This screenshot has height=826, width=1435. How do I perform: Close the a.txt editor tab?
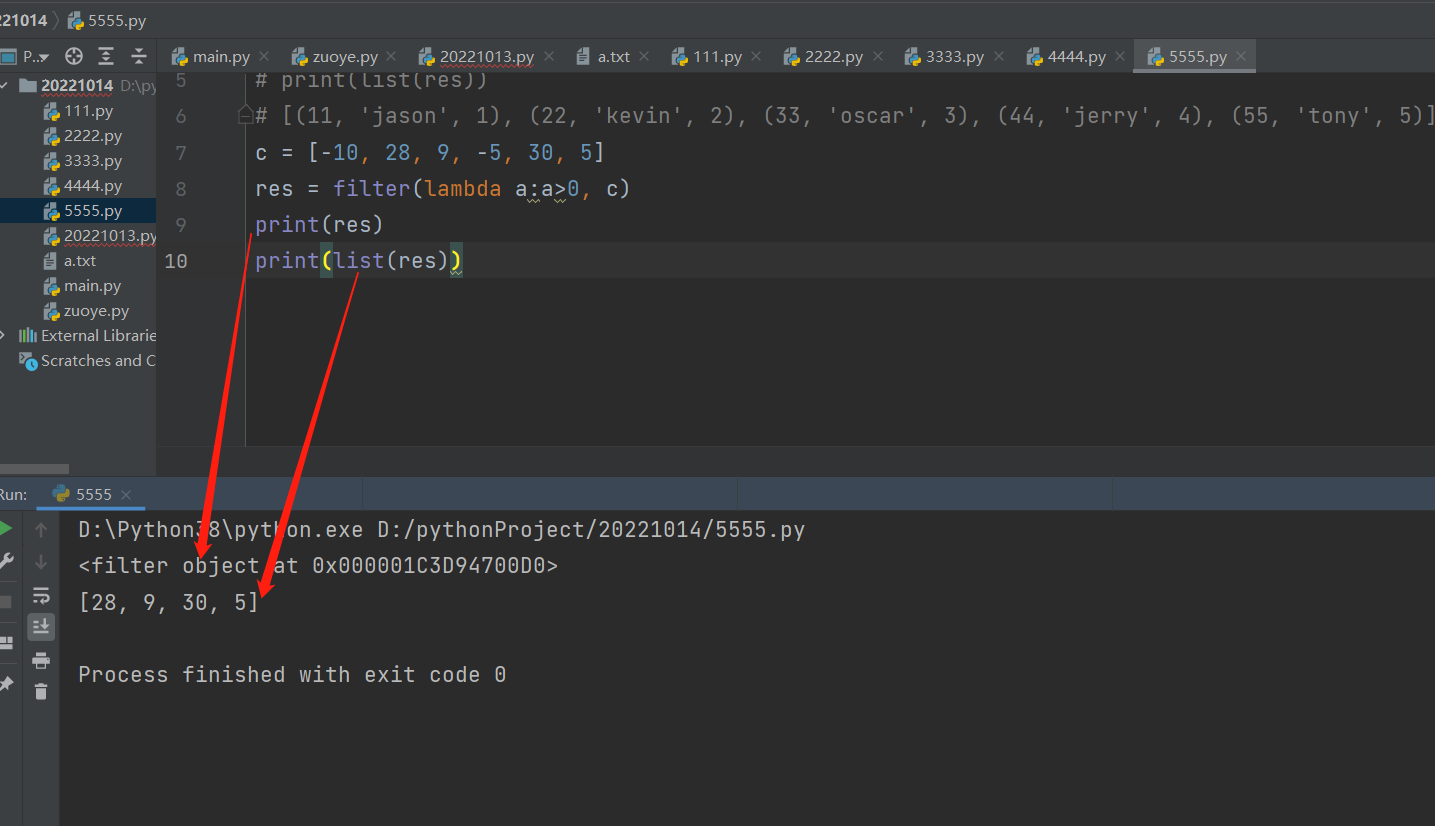point(643,57)
